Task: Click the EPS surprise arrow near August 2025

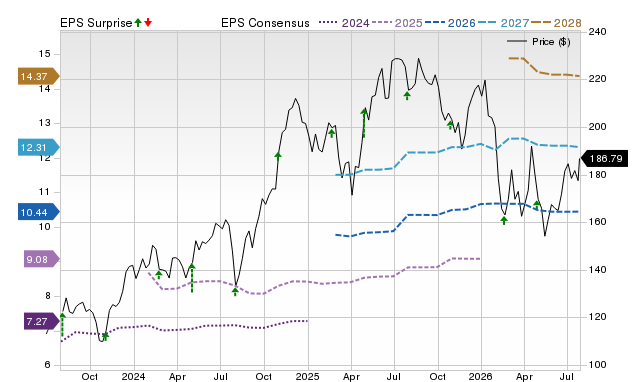Action: click(x=407, y=96)
